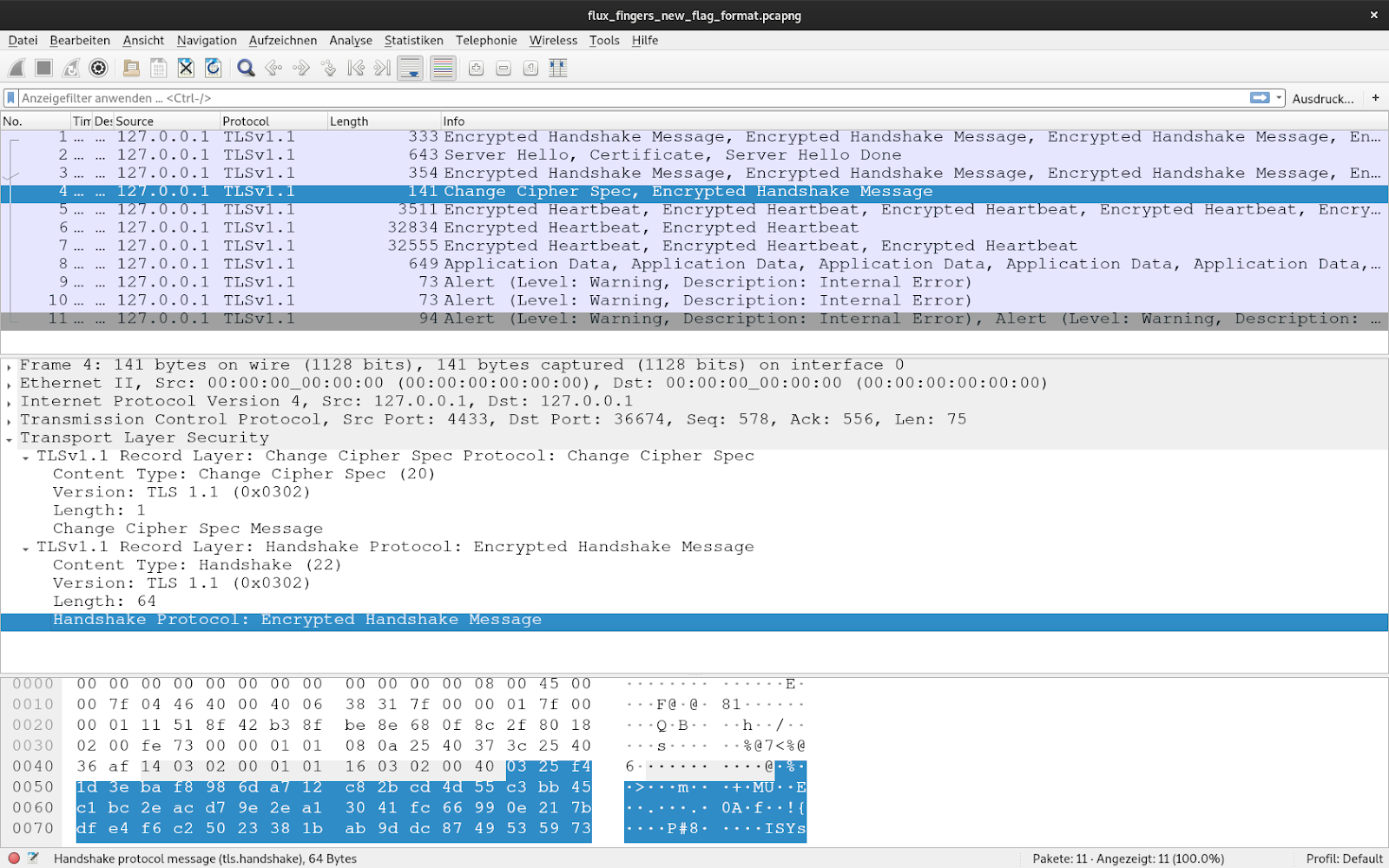
Task: Click the Colorize Packet List icon
Action: tap(442, 68)
